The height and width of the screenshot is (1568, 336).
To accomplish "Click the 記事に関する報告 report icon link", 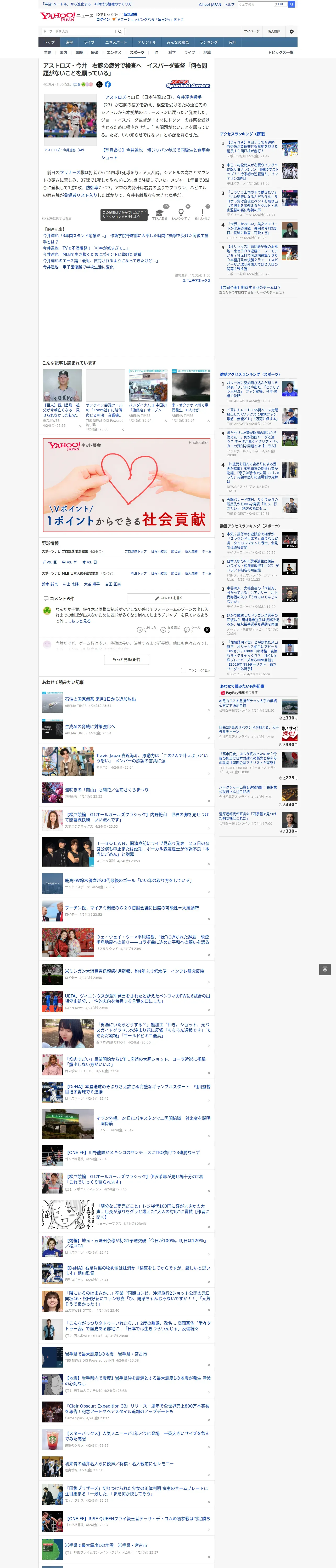I will point(57,218).
